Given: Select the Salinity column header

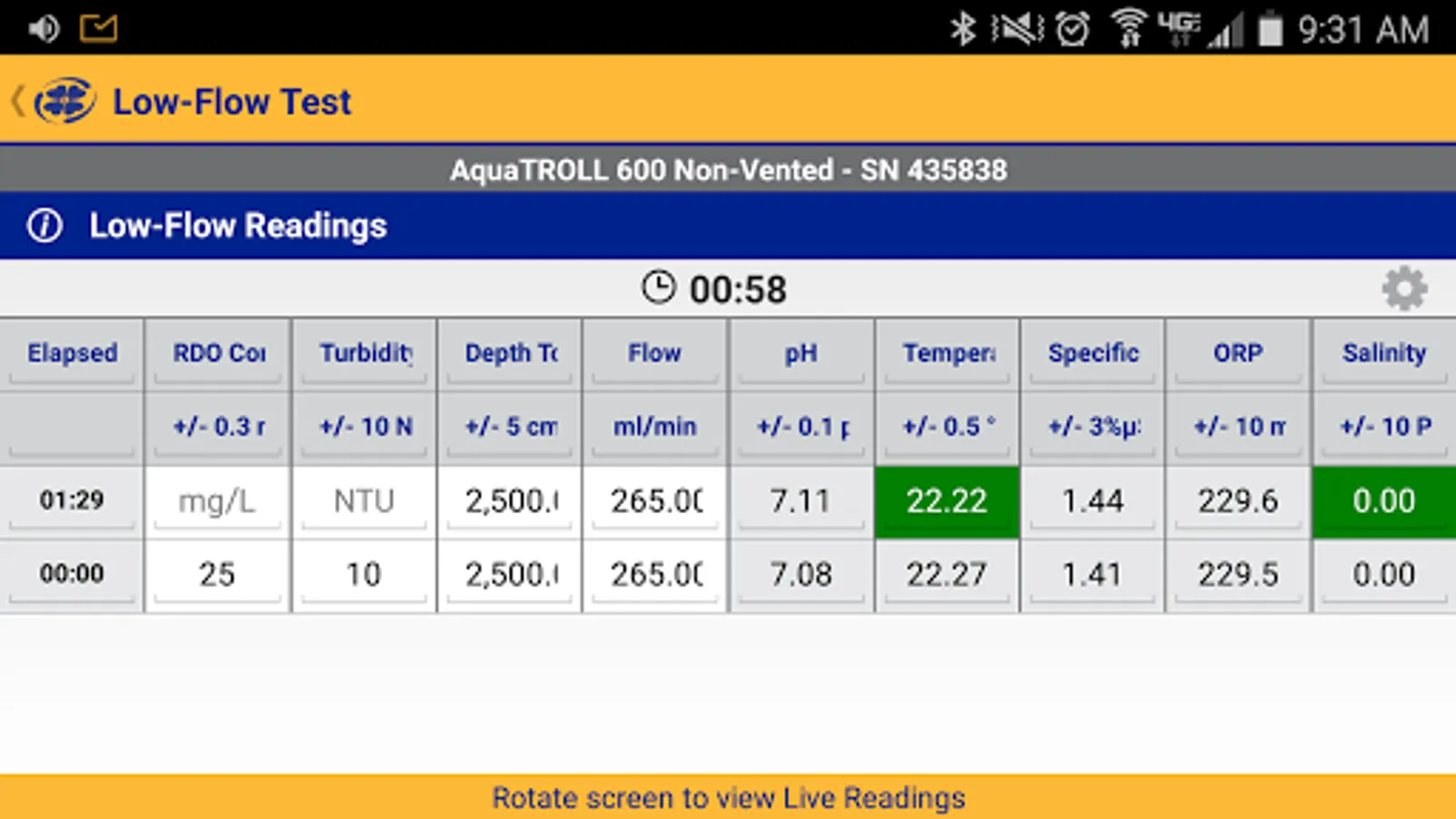Looking at the screenshot, I should tap(1384, 354).
